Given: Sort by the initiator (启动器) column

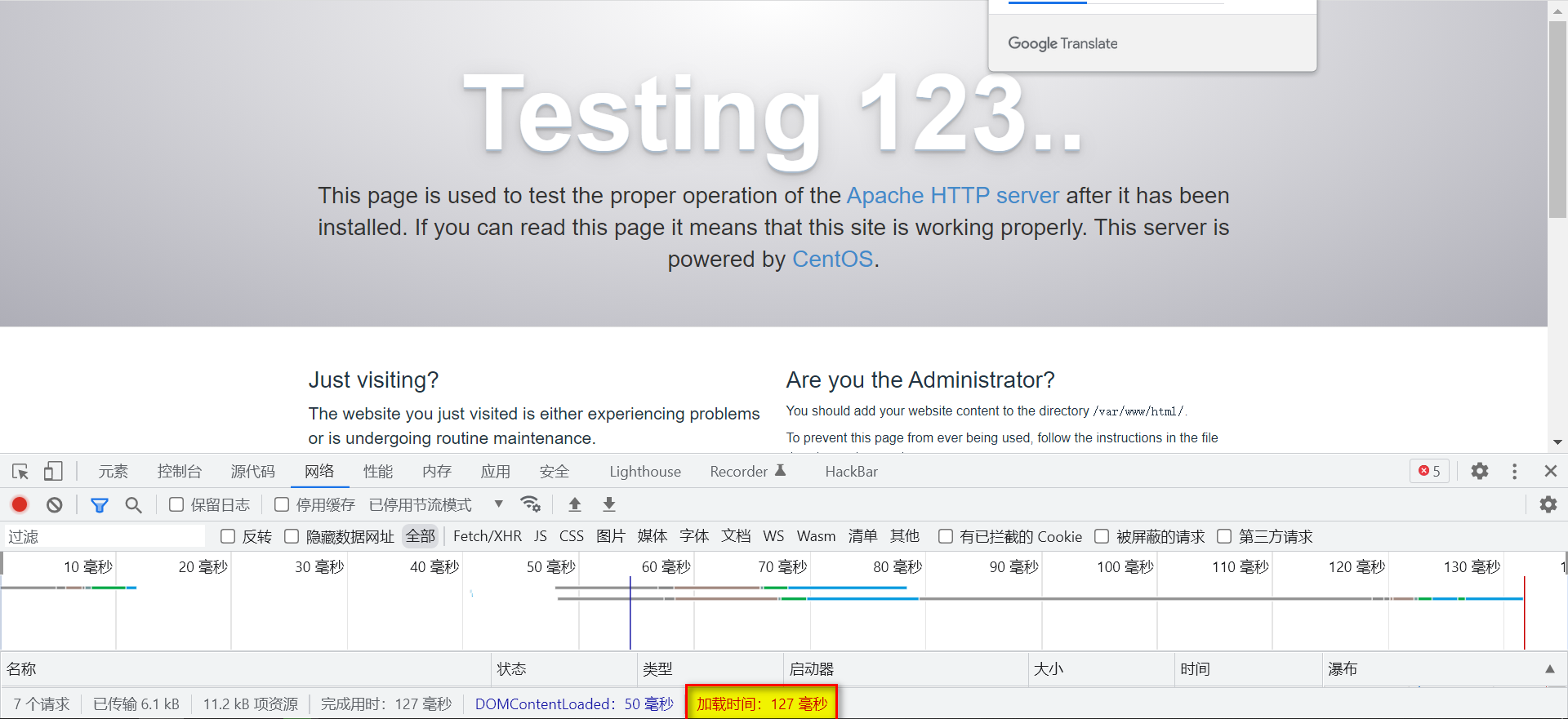Looking at the screenshot, I should pos(906,669).
